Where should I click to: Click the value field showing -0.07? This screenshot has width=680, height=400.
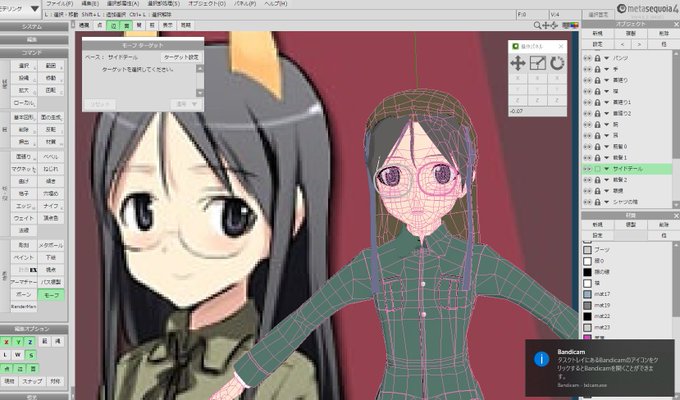tap(537, 111)
